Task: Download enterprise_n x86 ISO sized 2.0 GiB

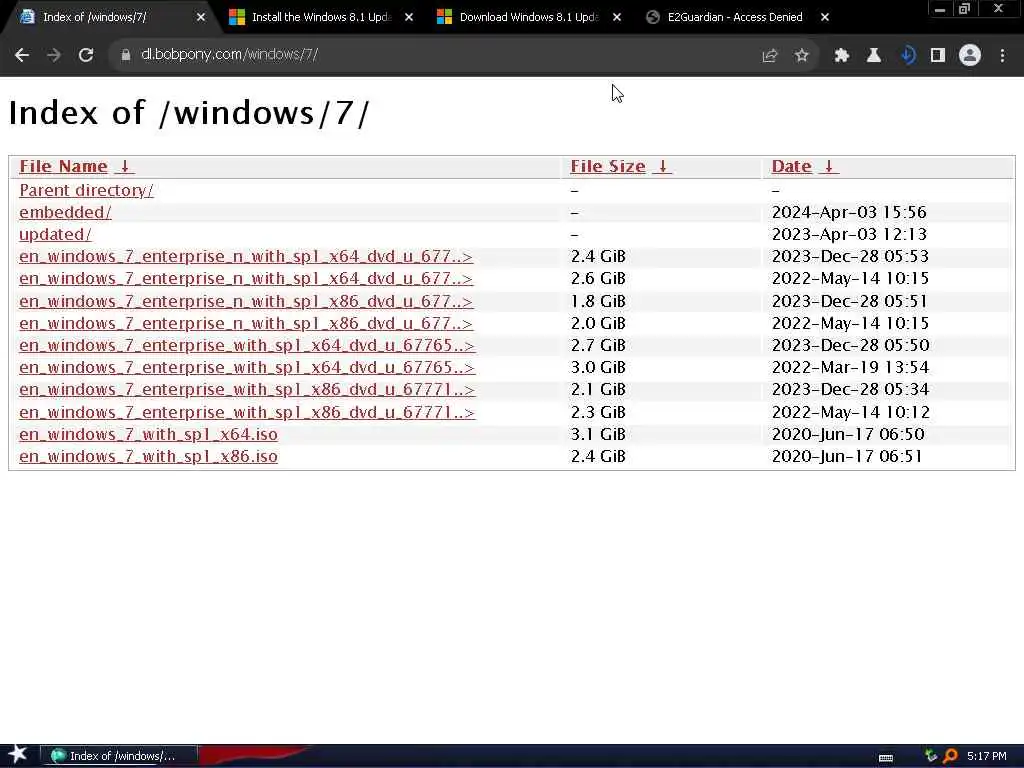Action: pos(246,324)
